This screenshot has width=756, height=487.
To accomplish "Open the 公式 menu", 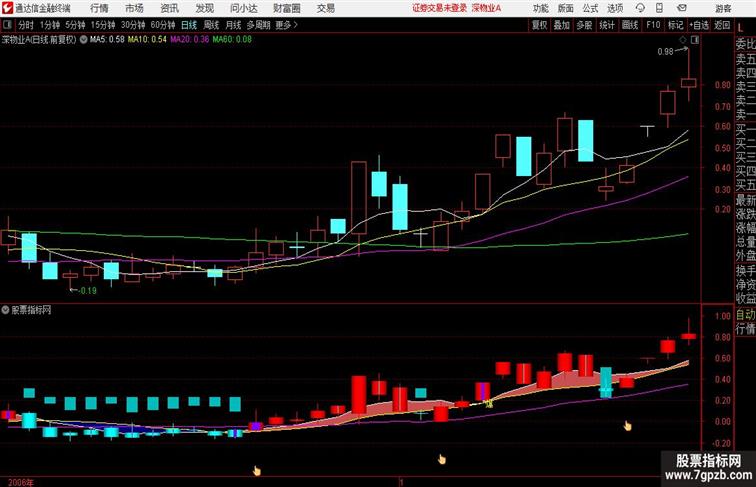I will (590, 8).
